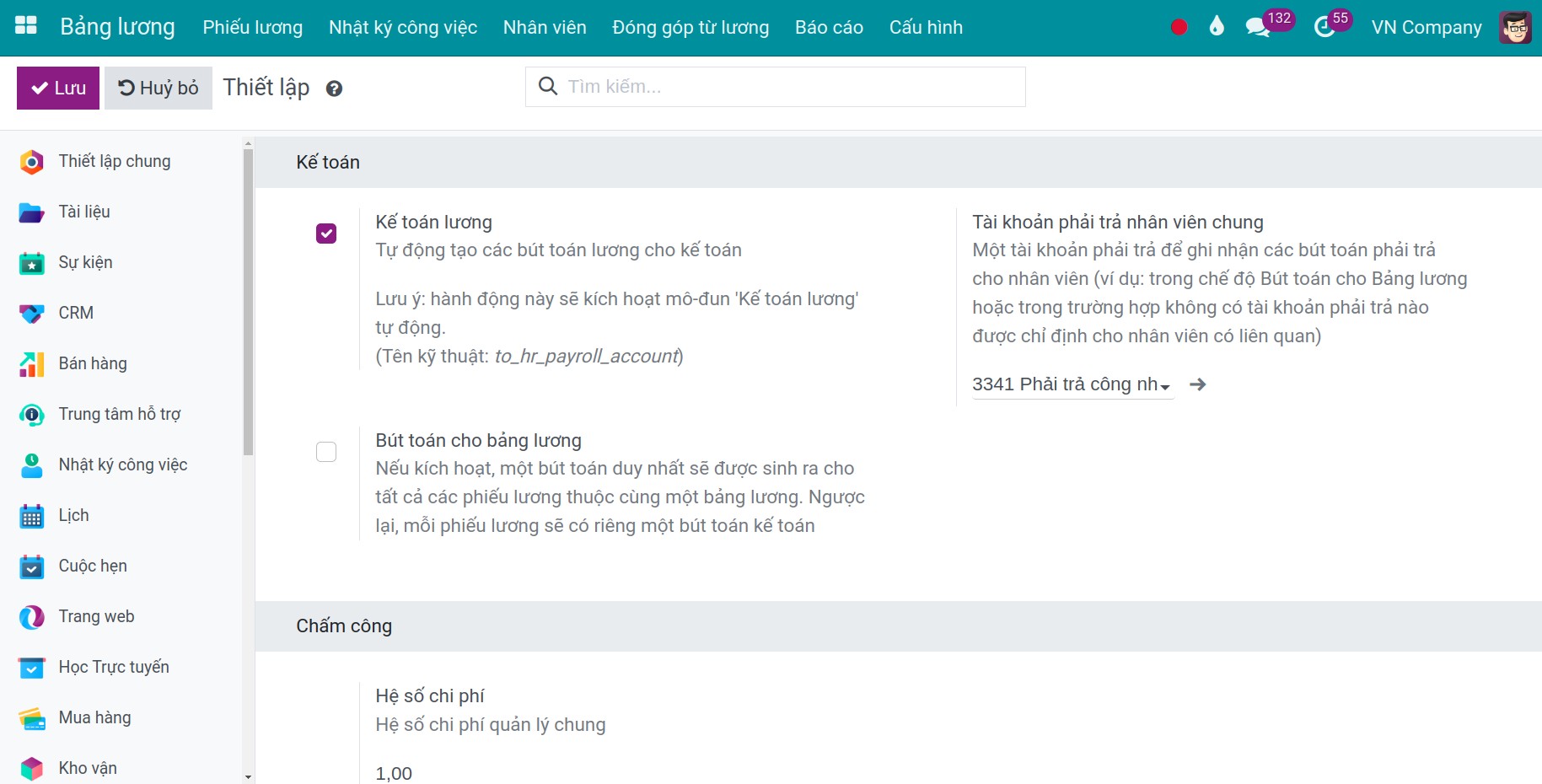
Task: Click the Hệ số chi phí value 1,00
Action: click(x=394, y=773)
